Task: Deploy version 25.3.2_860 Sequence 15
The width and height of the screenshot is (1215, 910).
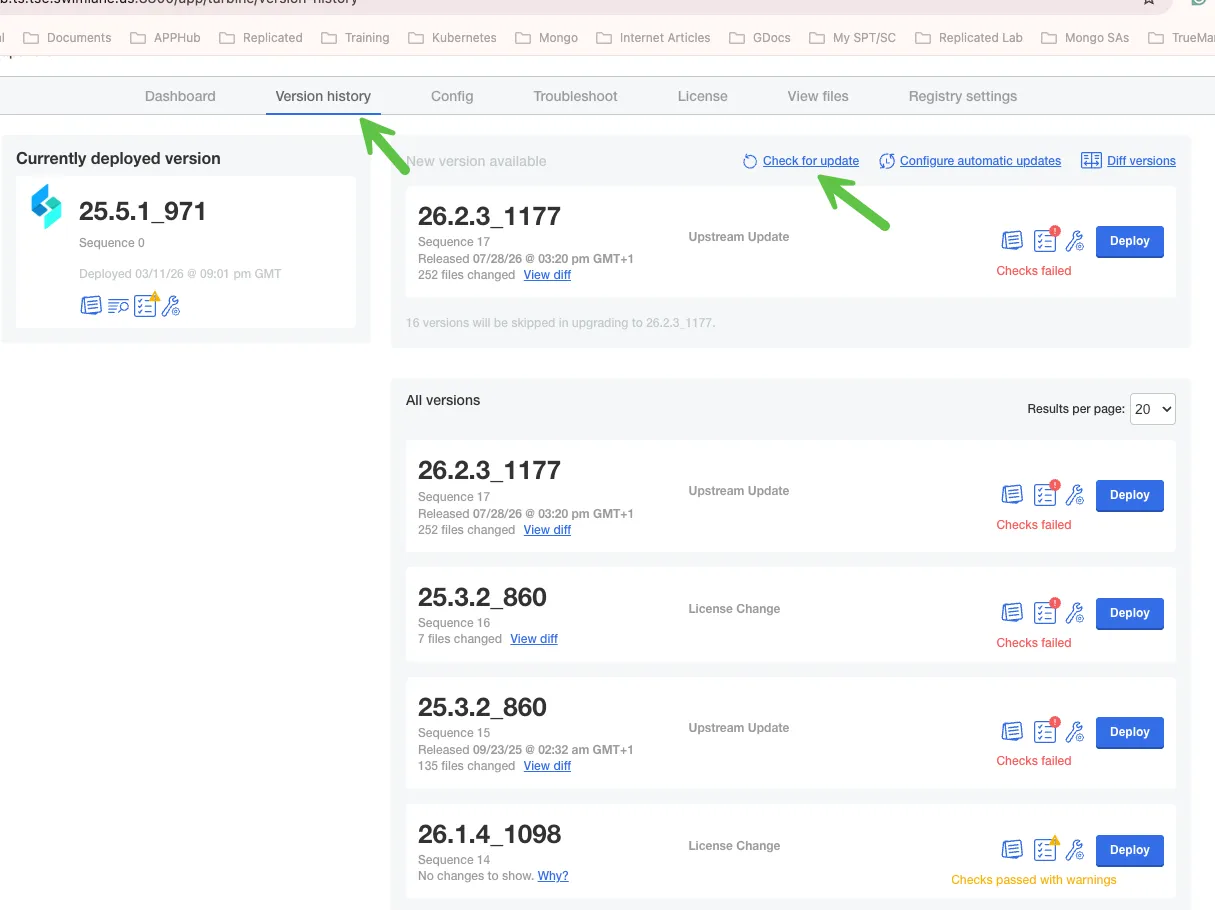Action: [x=1130, y=732]
